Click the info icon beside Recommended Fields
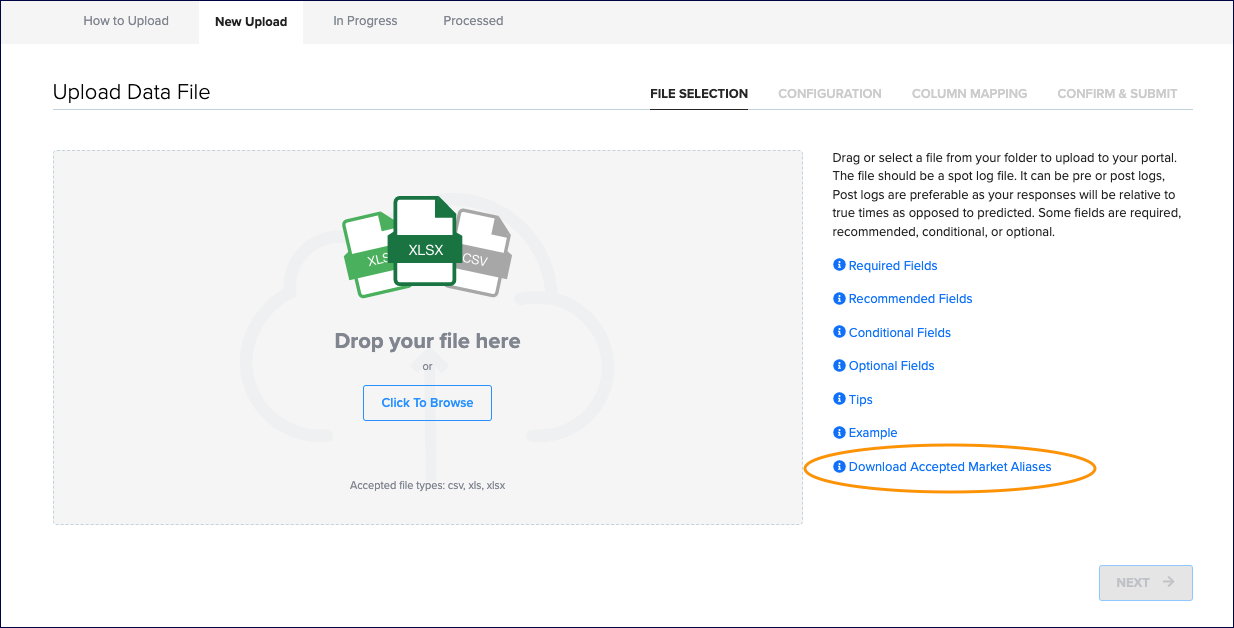1234x628 pixels. pos(839,298)
